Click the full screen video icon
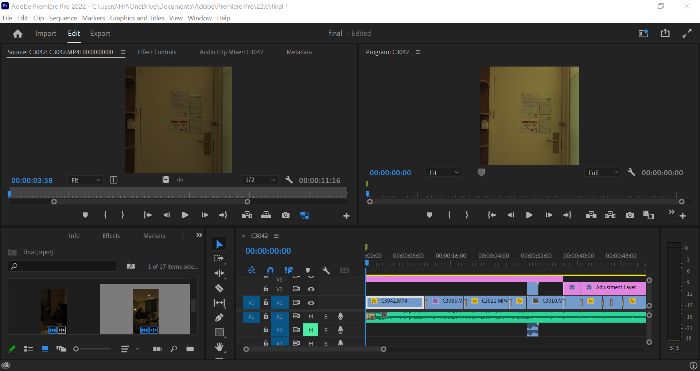This screenshot has width=700, height=371. (687, 33)
